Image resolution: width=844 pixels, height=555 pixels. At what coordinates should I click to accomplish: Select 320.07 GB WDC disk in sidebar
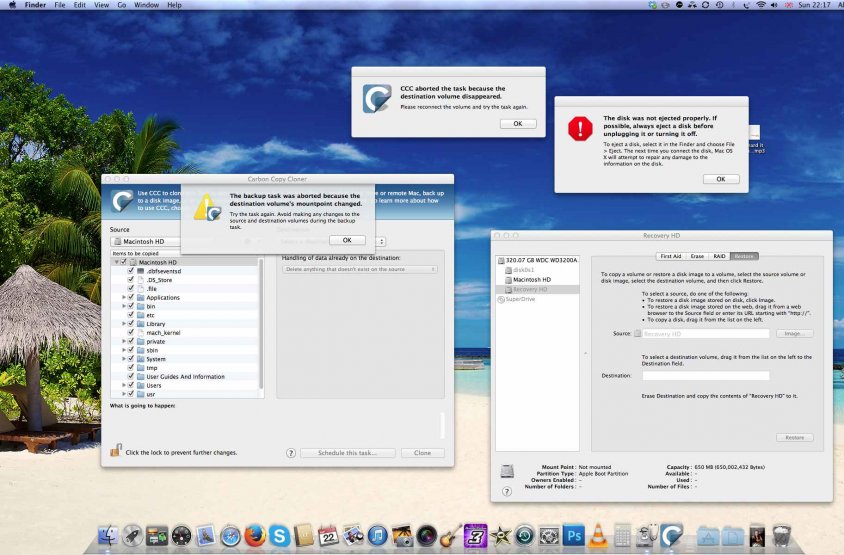coord(541,260)
